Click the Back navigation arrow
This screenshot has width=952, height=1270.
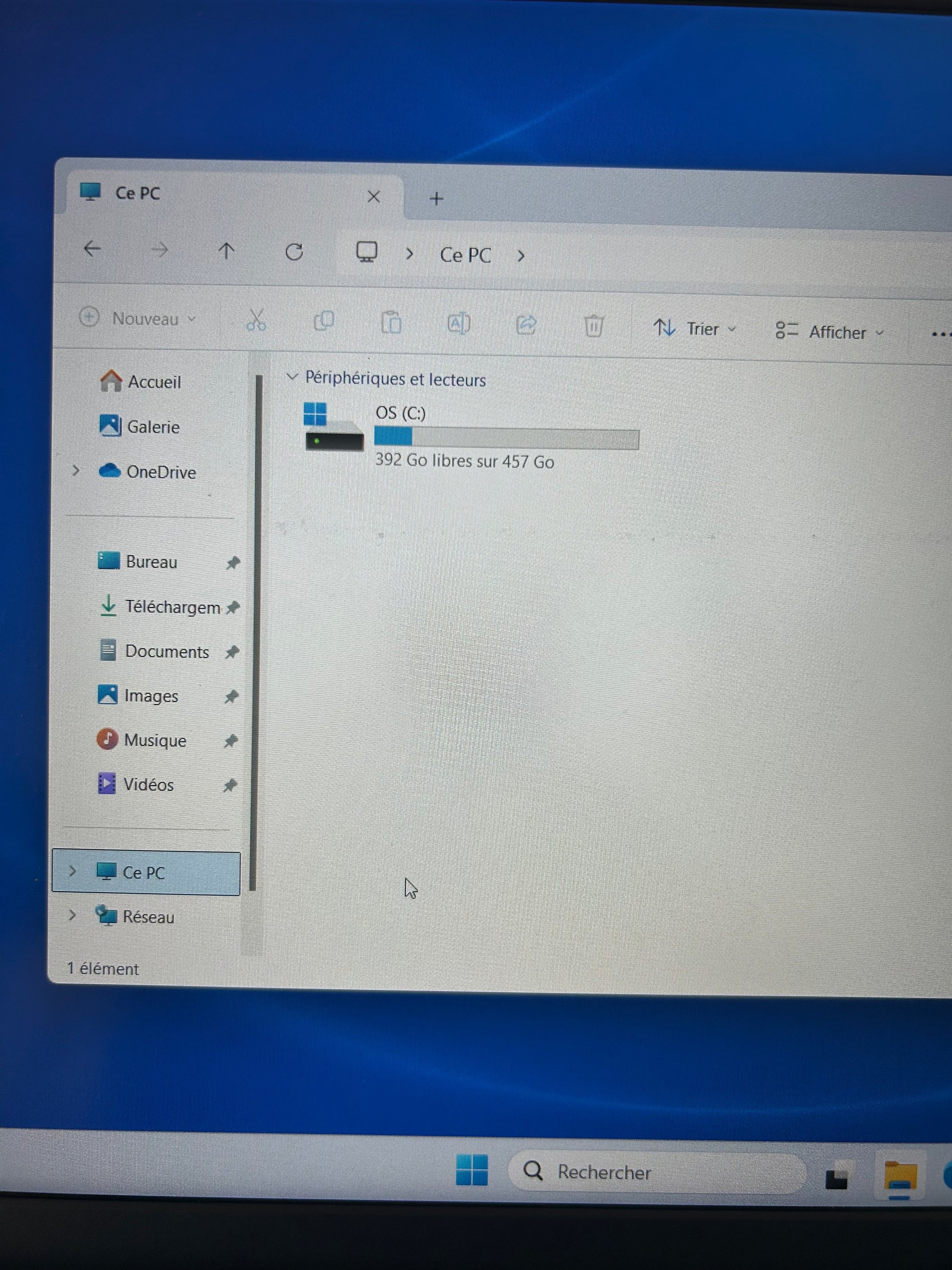point(92,249)
